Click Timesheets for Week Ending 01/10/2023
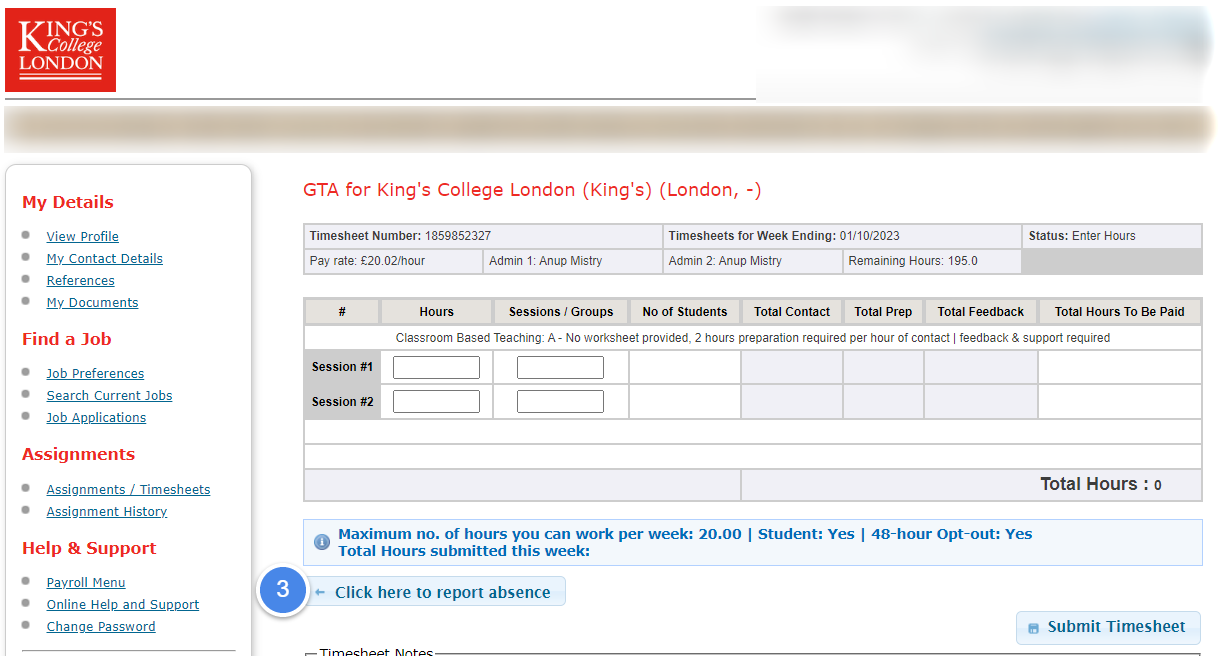 [842, 236]
